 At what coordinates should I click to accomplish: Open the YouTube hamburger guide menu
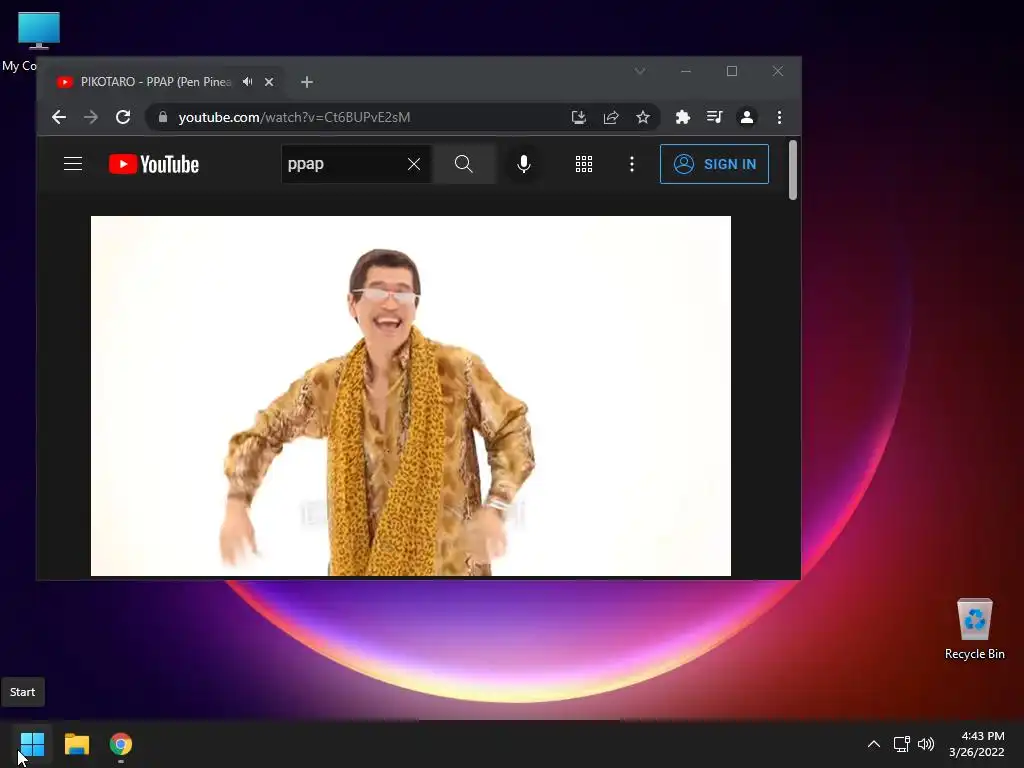tap(73, 164)
